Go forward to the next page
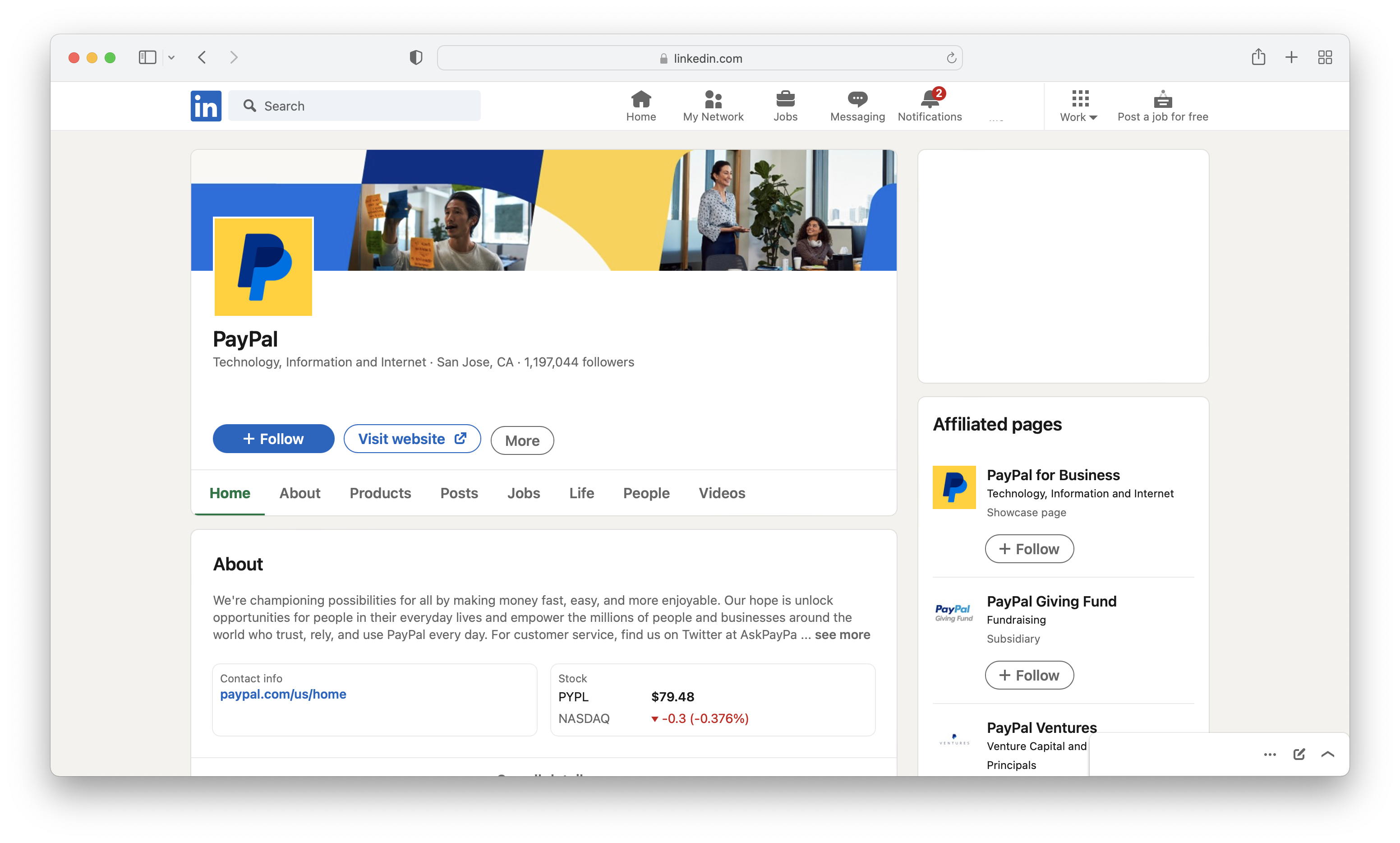The width and height of the screenshot is (1400, 843). [x=233, y=57]
